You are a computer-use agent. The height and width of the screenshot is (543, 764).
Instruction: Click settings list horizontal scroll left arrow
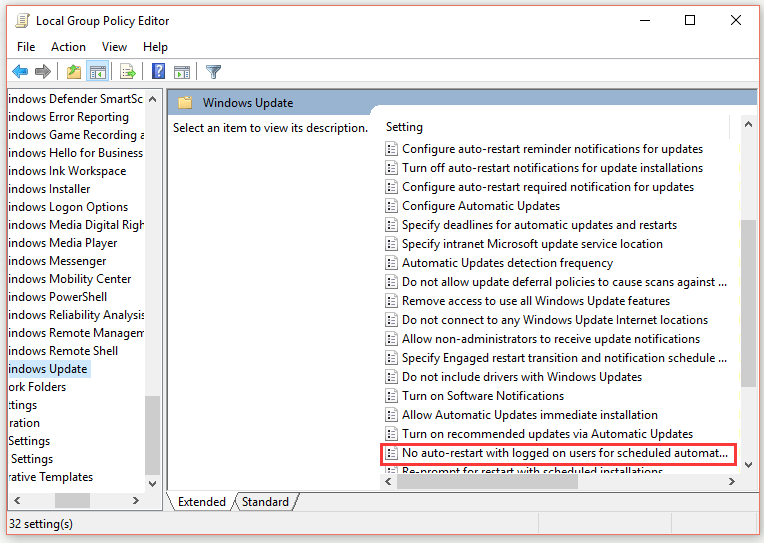pos(388,482)
